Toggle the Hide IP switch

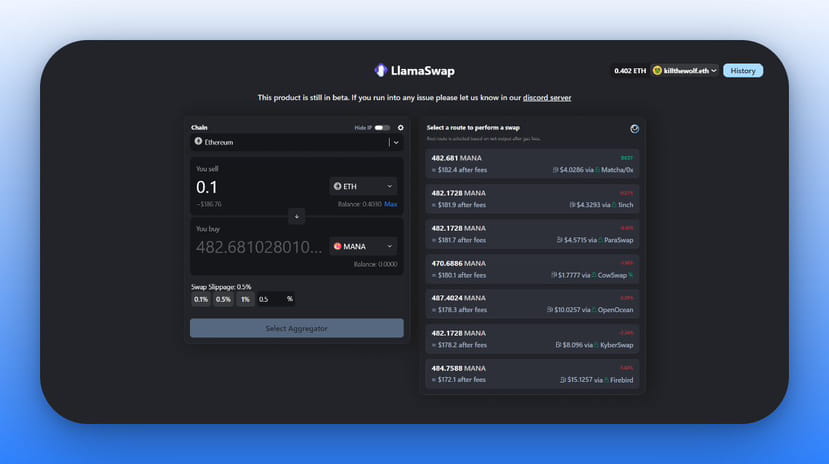coord(382,127)
